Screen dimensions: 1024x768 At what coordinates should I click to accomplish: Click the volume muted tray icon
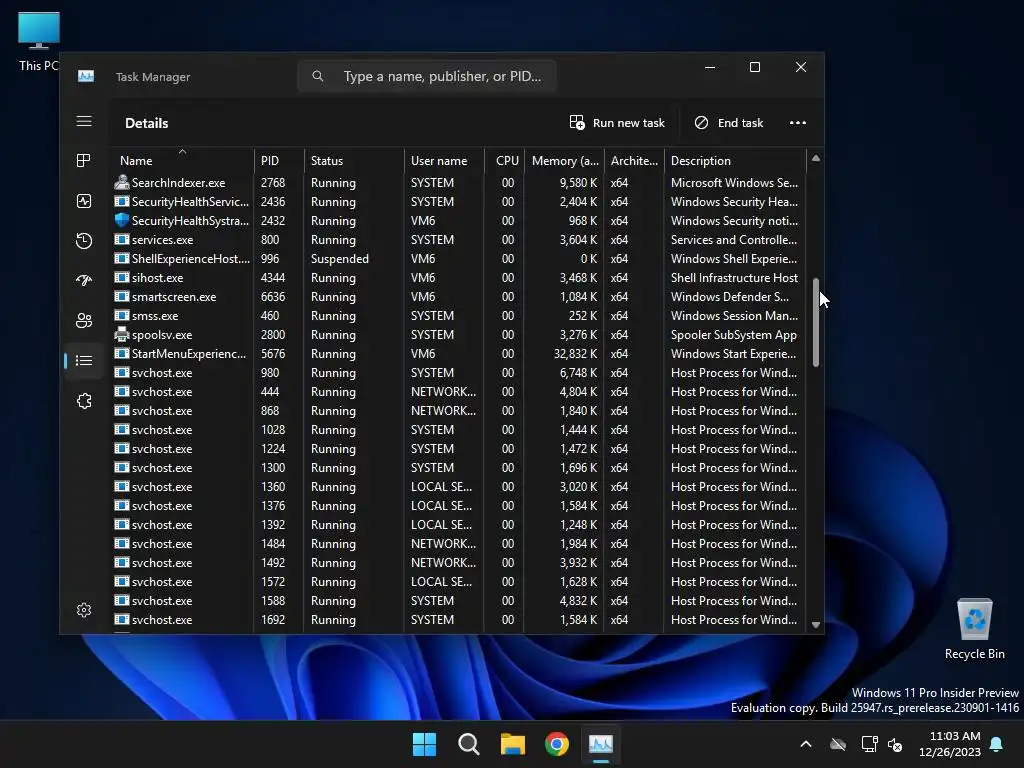tap(895, 744)
